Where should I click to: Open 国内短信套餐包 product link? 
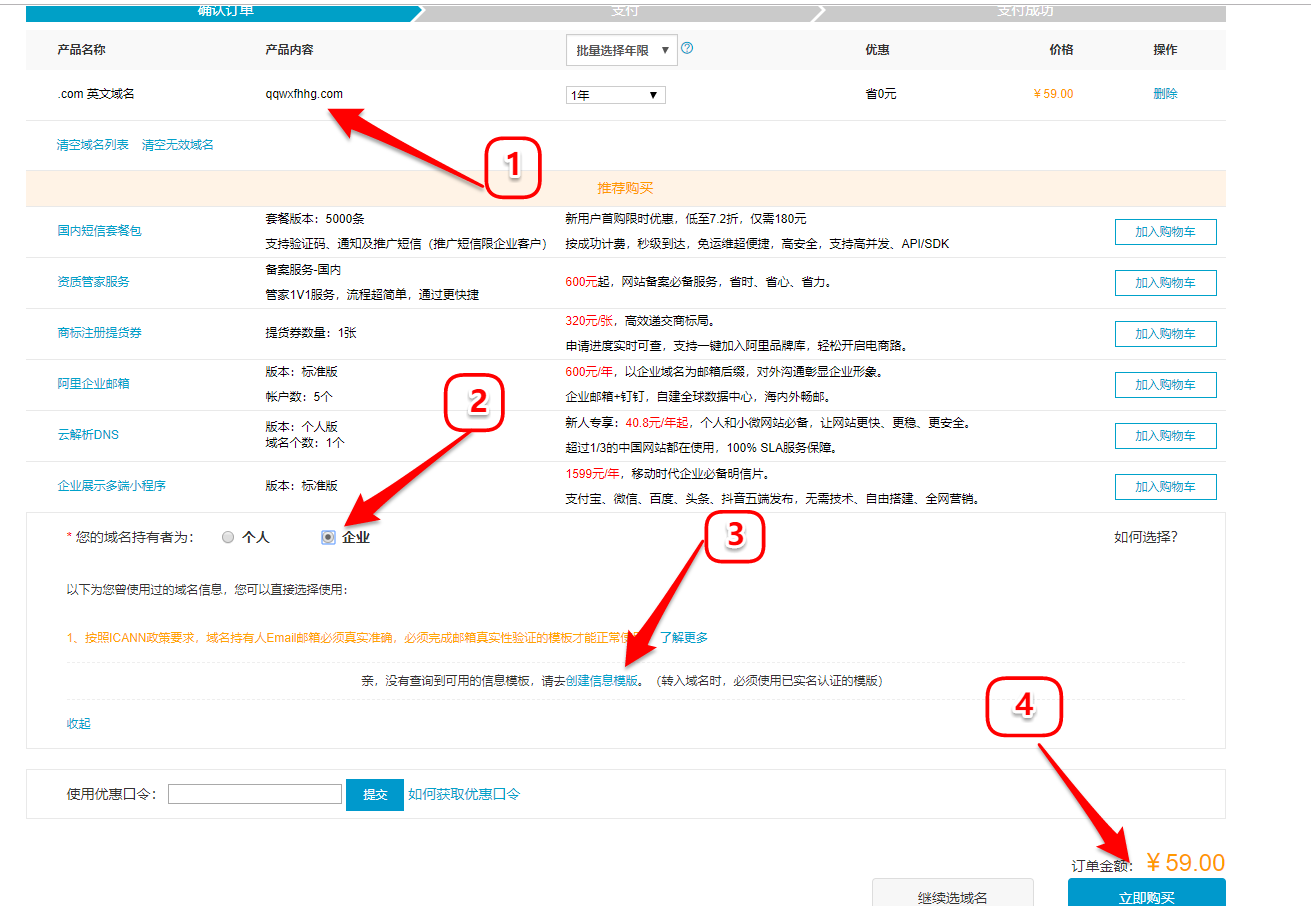coord(99,231)
